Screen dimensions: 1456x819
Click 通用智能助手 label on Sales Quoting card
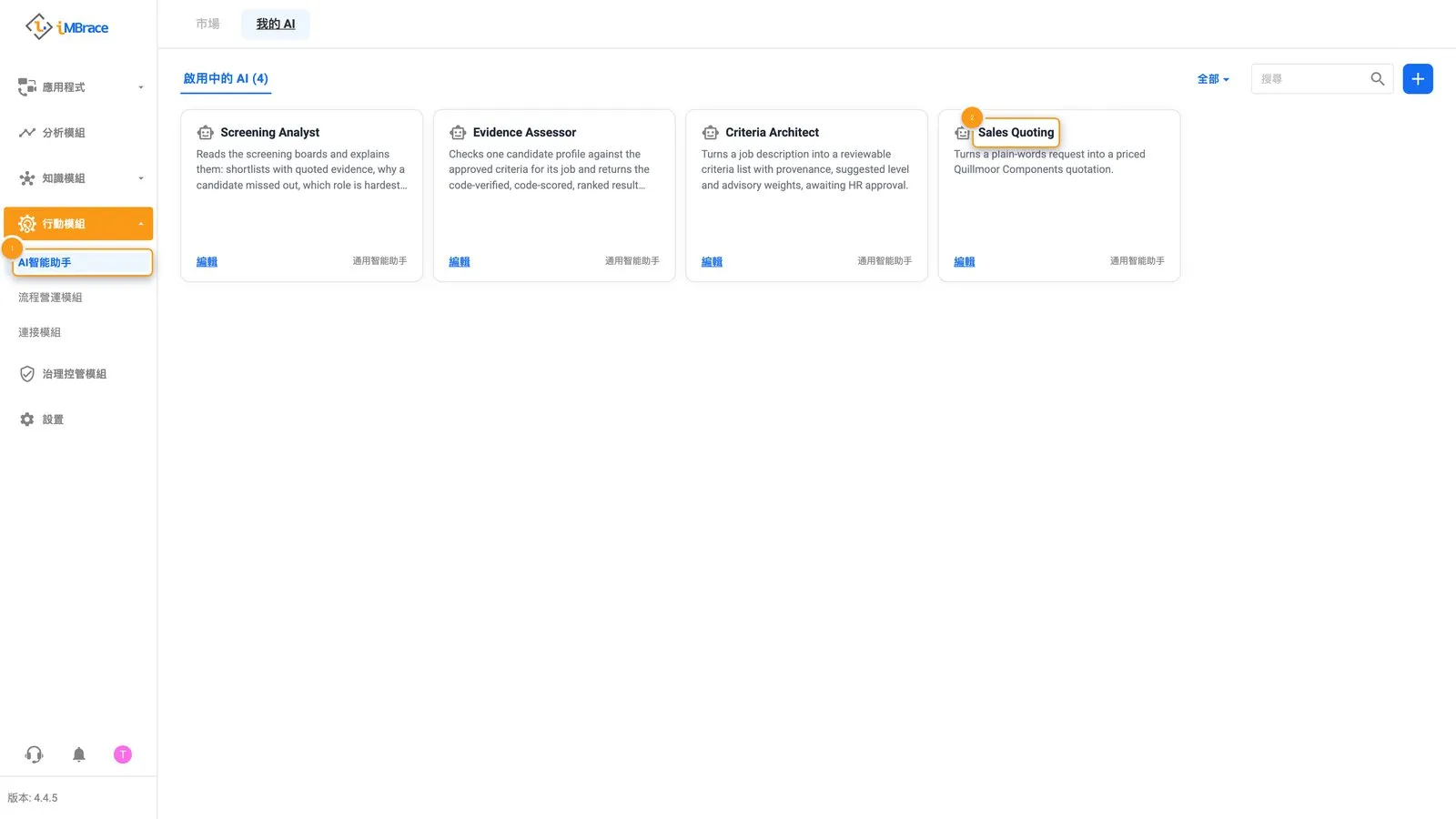click(x=1137, y=261)
